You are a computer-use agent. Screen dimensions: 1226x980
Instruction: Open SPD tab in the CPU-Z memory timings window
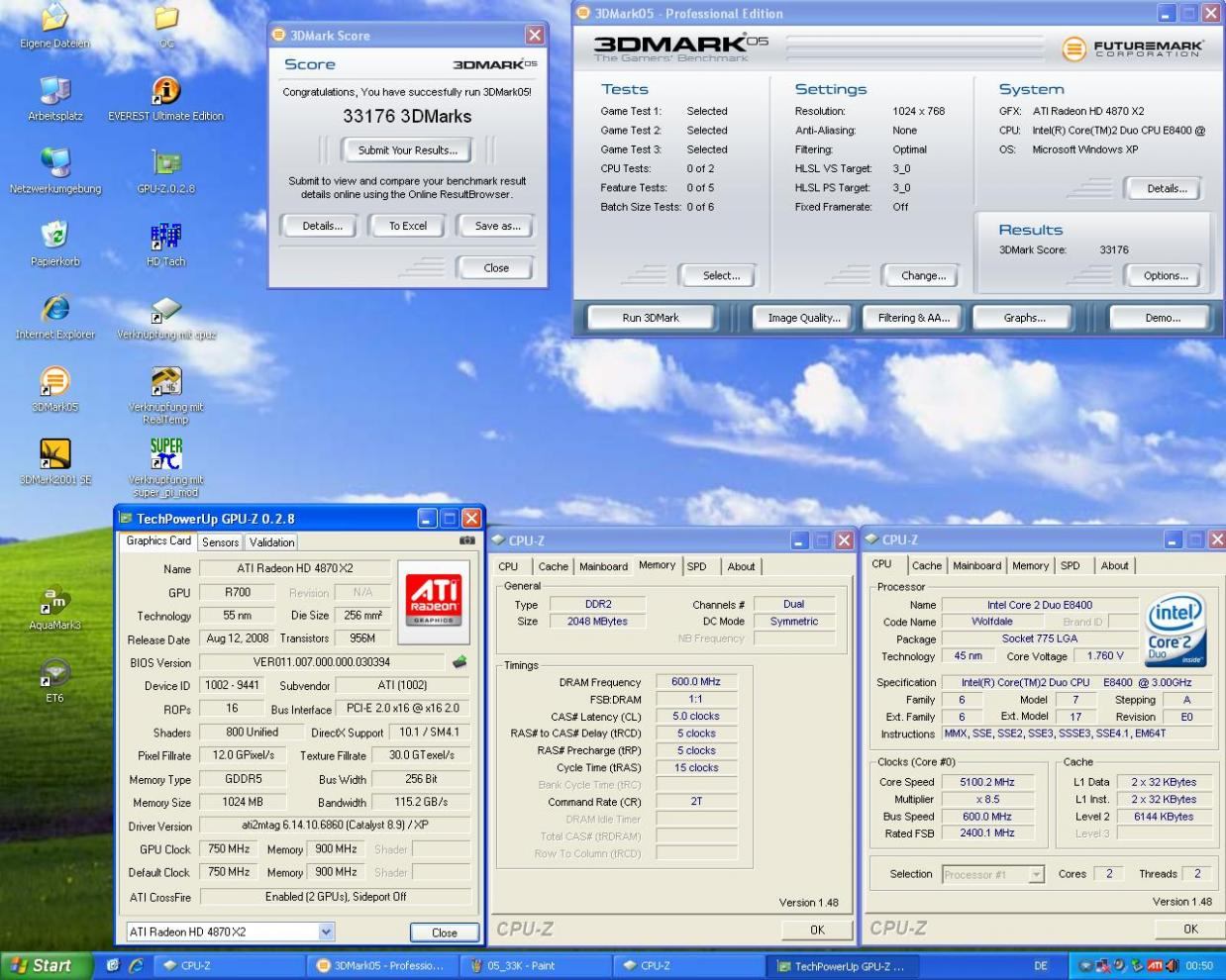697,566
